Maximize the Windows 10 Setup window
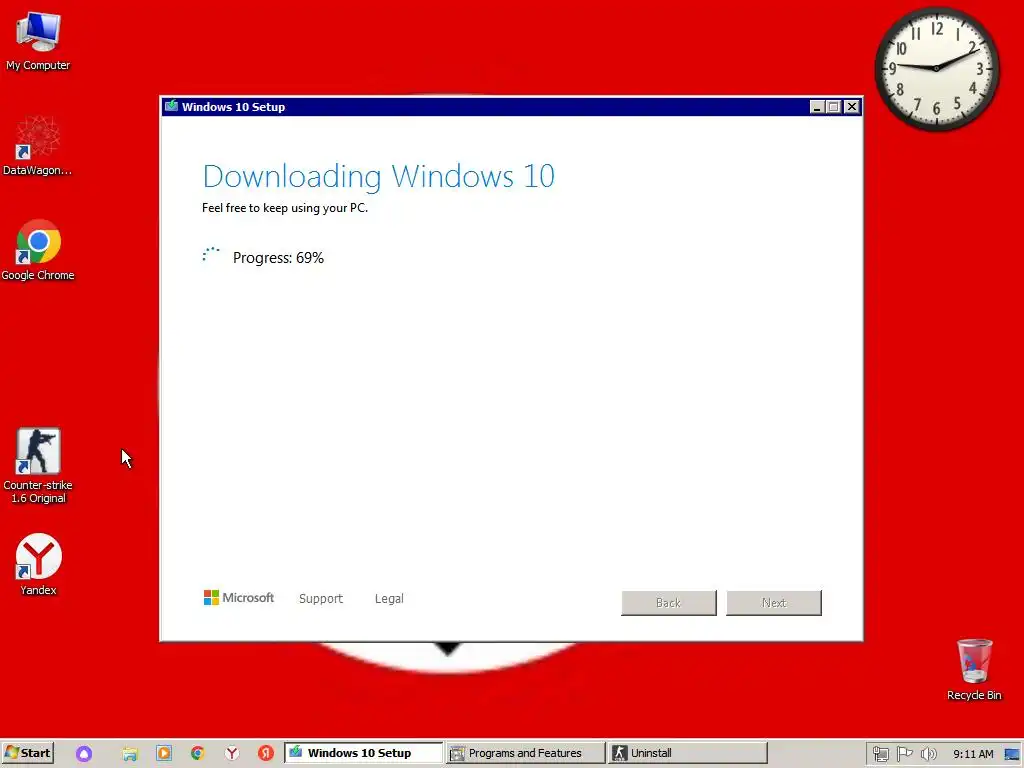1024x768 pixels. click(833, 106)
